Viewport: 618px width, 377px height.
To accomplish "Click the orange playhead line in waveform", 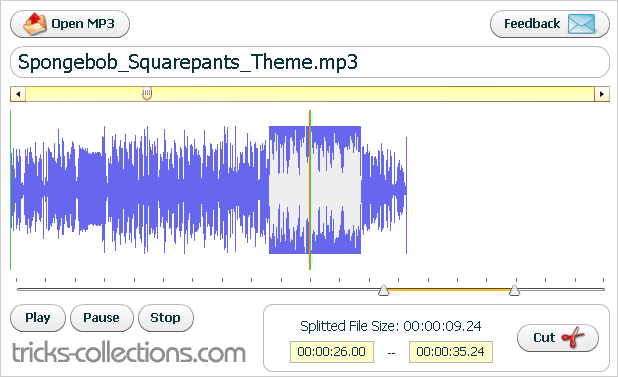I will point(310,190).
